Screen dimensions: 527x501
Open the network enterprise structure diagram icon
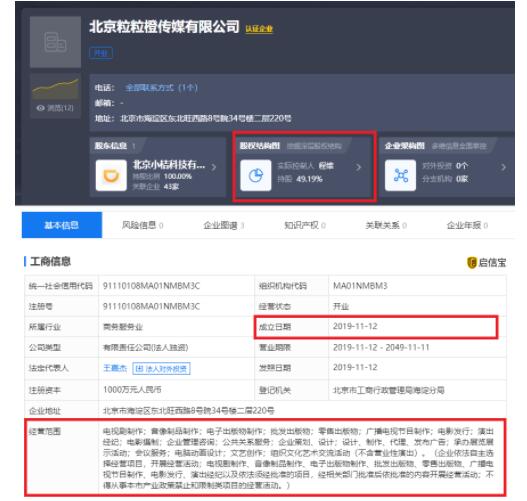click(x=400, y=175)
